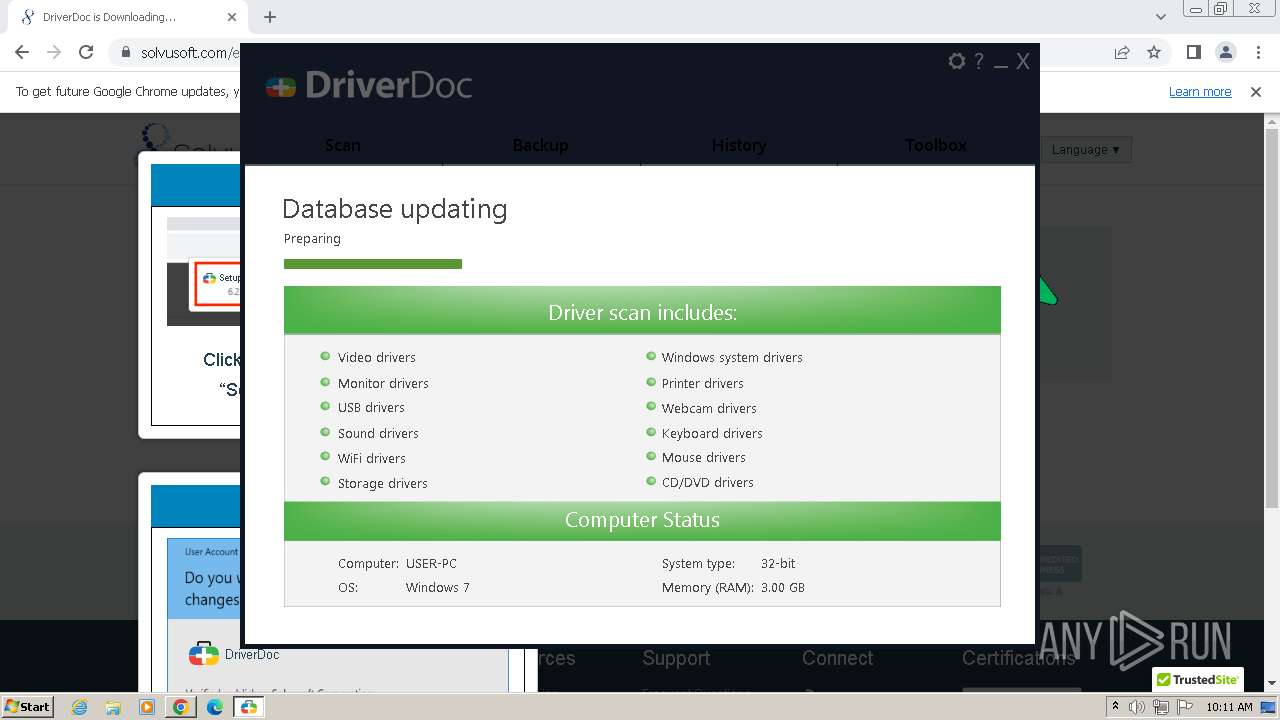
Task: Open Action Center flag icon
Action: [1184, 707]
